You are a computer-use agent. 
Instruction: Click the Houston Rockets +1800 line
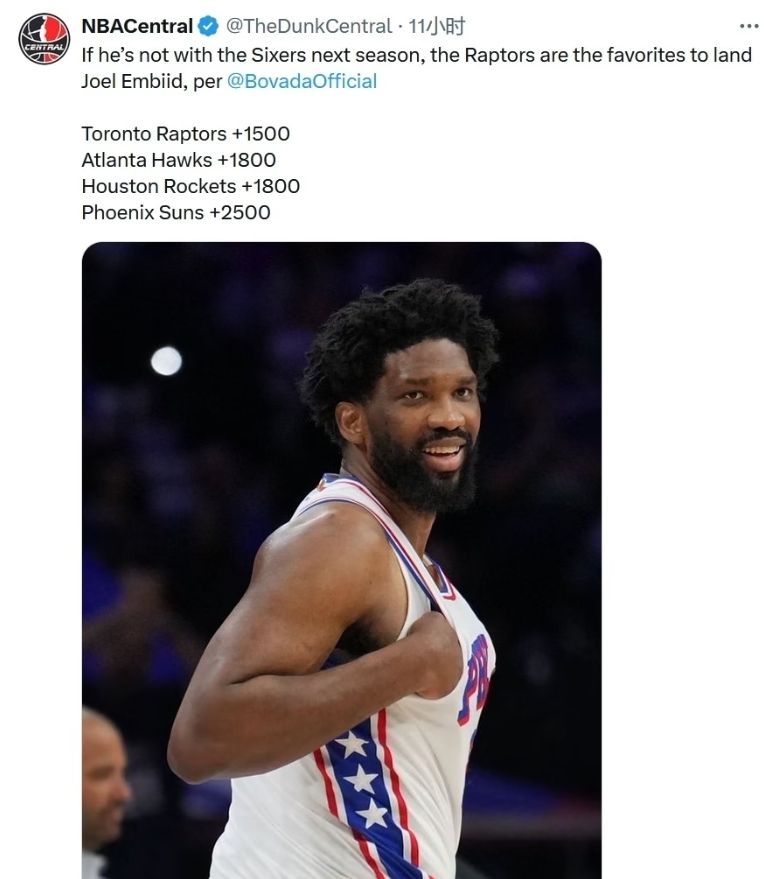pos(191,186)
